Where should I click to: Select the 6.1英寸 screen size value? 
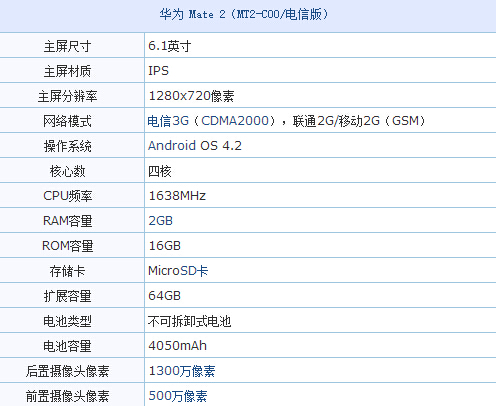point(169,46)
